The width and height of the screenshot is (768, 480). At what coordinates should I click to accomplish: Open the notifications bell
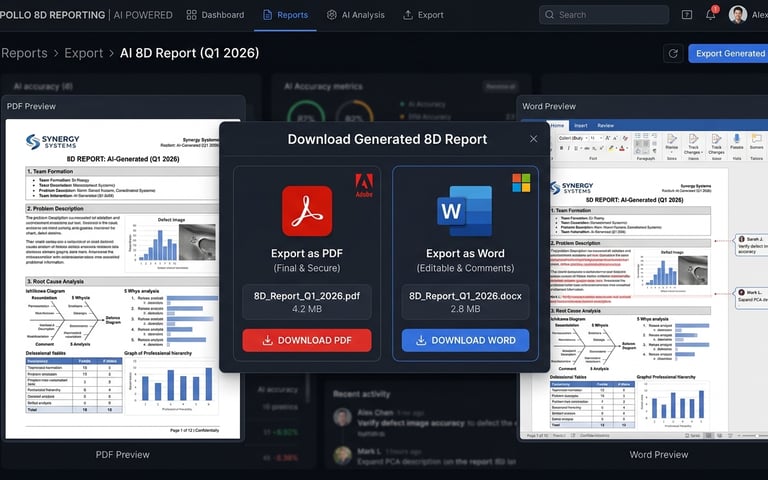click(711, 15)
